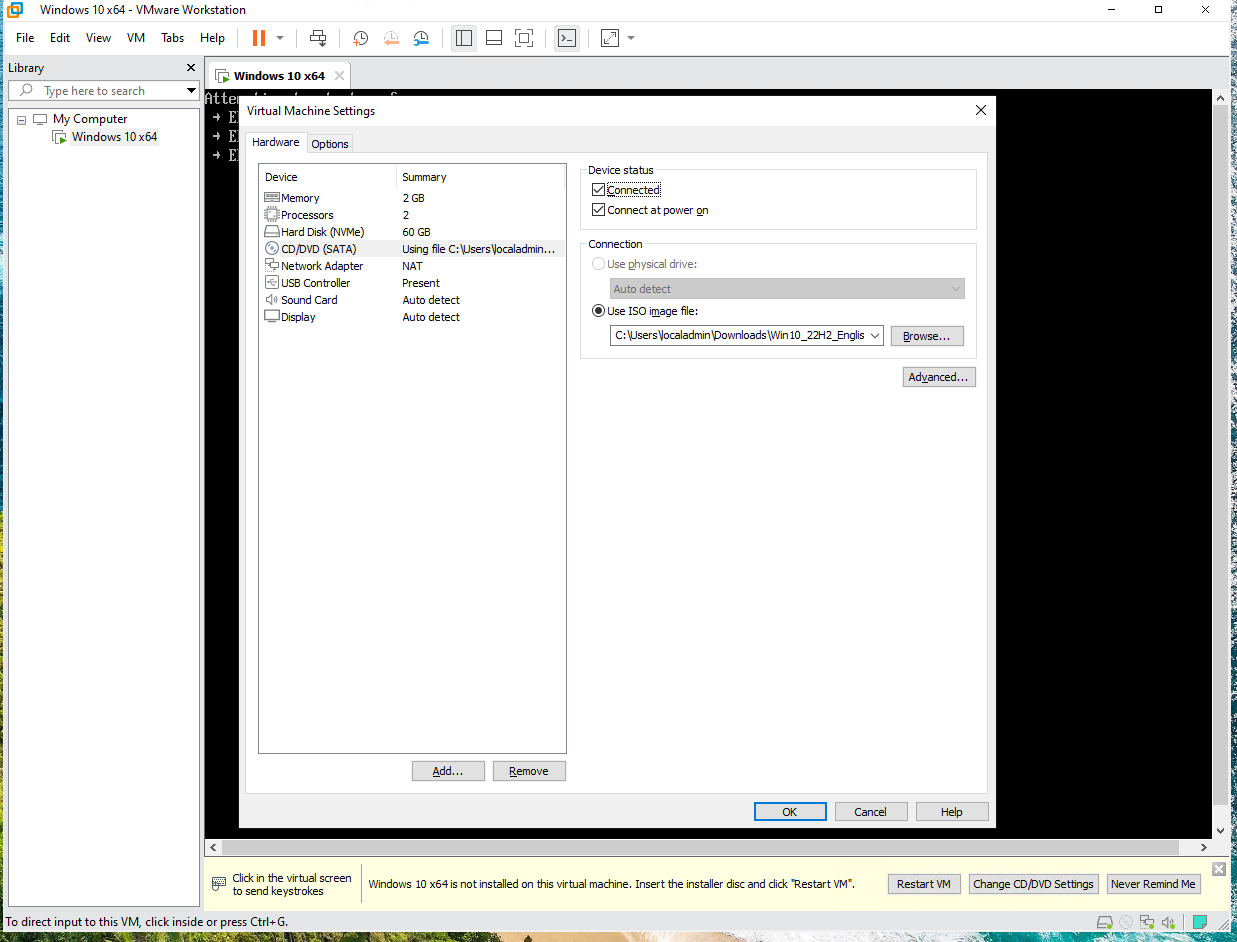Screen dimensions: 1237x942
Task: Open the Library search filter dropdown
Action: [191, 91]
